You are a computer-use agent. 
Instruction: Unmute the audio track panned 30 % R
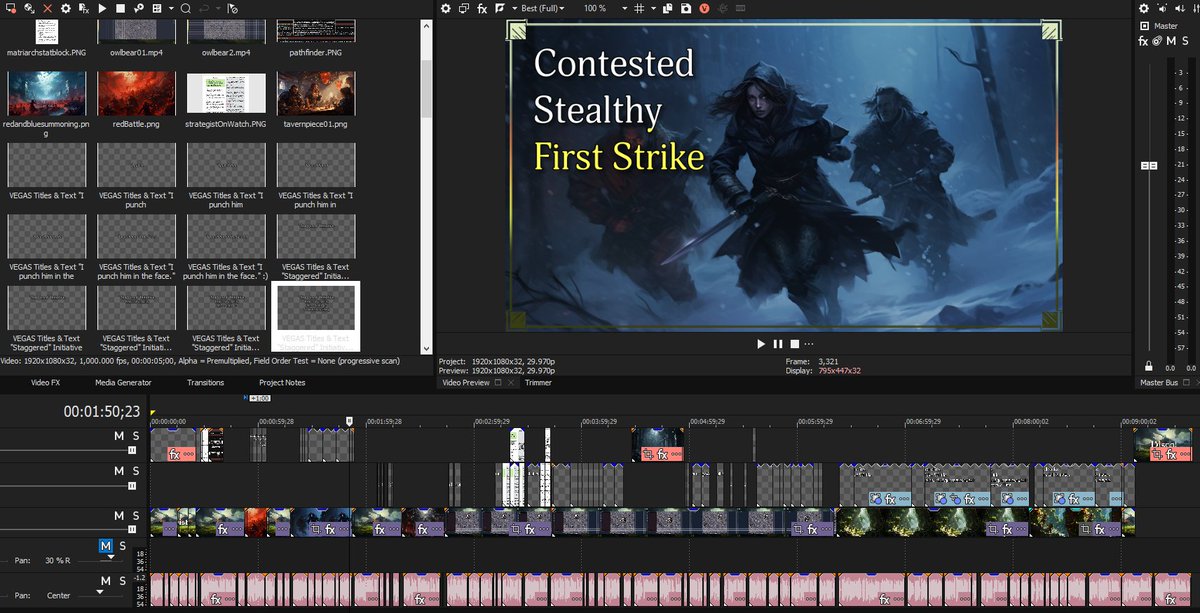coord(106,546)
